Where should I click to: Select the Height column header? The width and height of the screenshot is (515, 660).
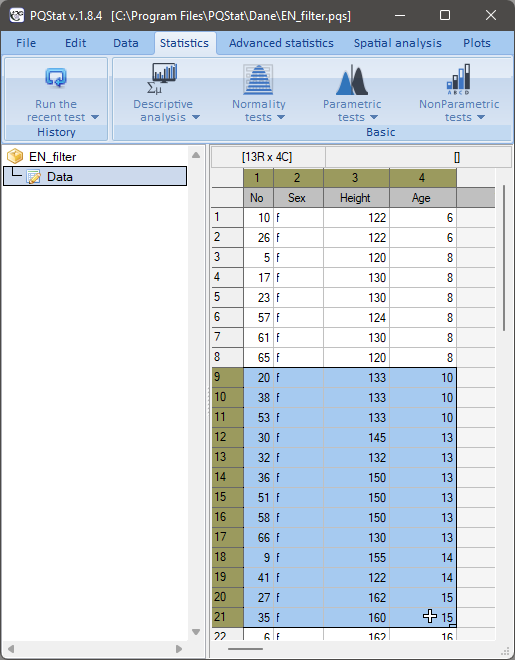point(356,198)
